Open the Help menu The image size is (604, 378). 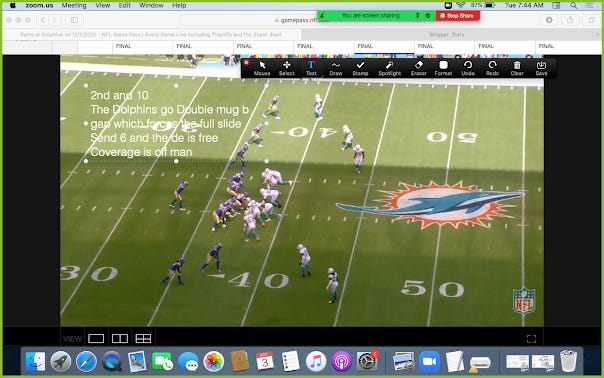point(179,5)
